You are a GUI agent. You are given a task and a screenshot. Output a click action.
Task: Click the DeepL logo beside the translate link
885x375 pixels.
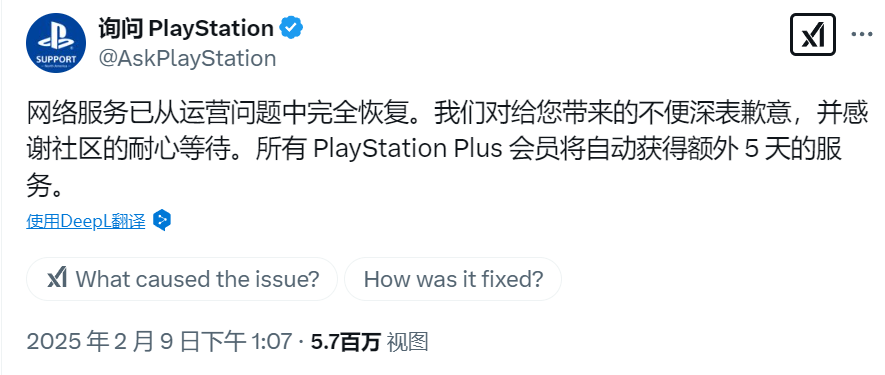pos(162,221)
